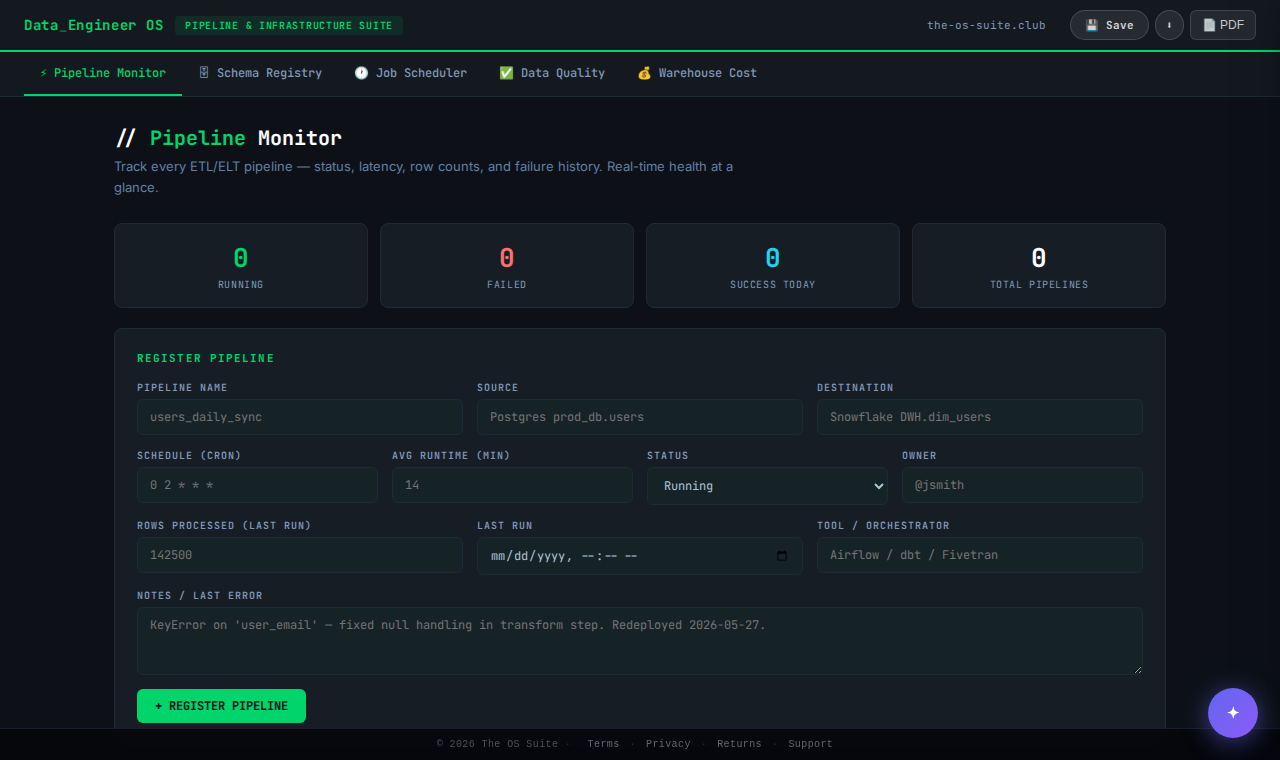Open Returns link in footer
The height and width of the screenshot is (760, 1280).
739,744
